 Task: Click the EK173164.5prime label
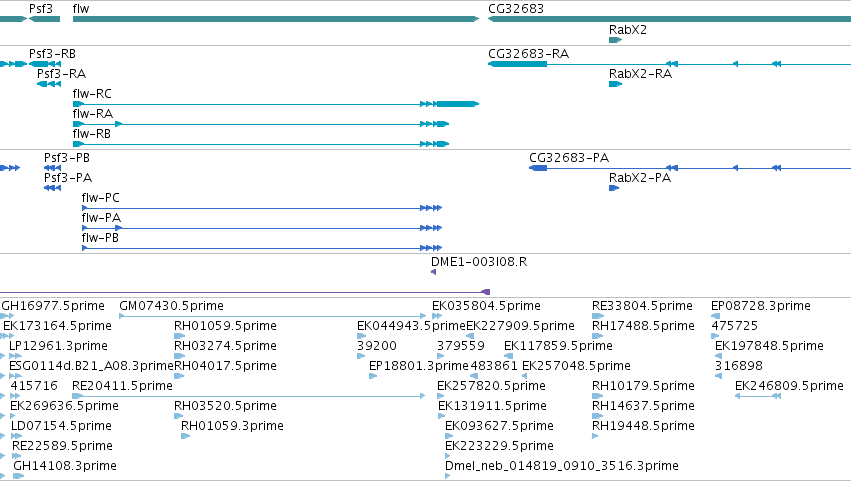coord(57,326)
